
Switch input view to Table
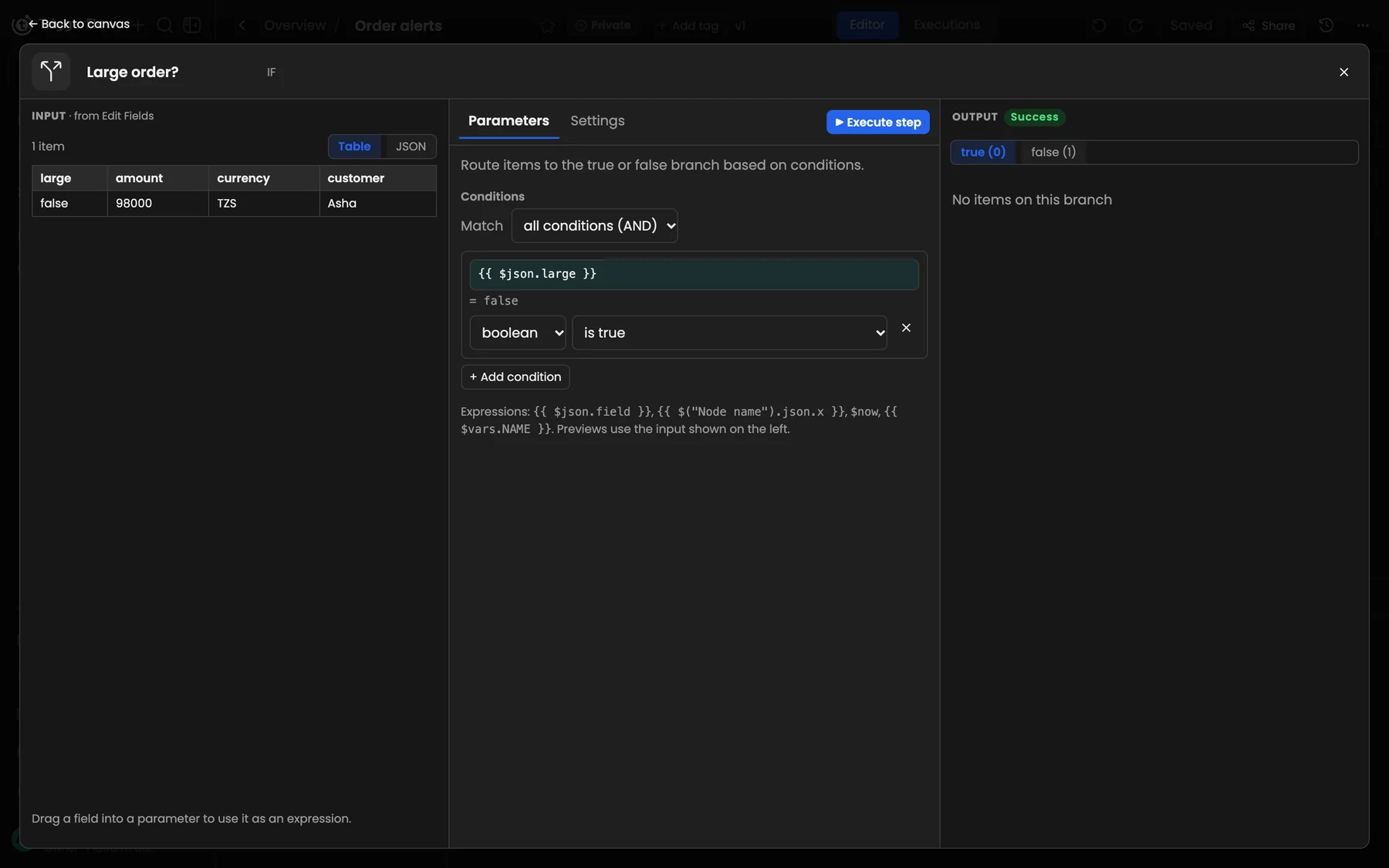pos(354,147)
